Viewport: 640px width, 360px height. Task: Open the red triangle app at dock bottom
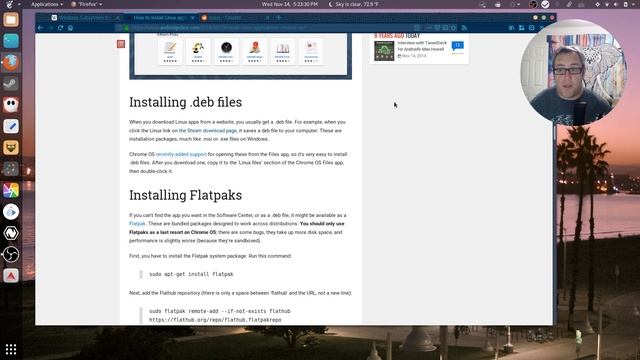pos(11,276)
